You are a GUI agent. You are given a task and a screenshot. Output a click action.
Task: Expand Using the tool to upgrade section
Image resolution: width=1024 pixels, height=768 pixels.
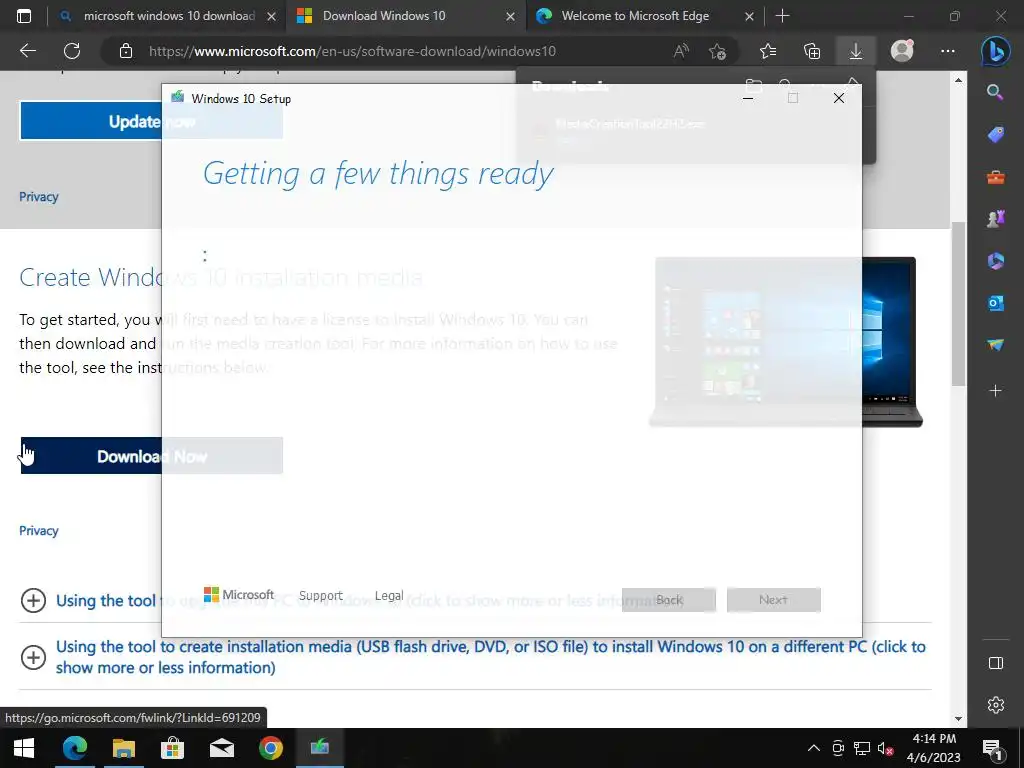pos(33,600)
